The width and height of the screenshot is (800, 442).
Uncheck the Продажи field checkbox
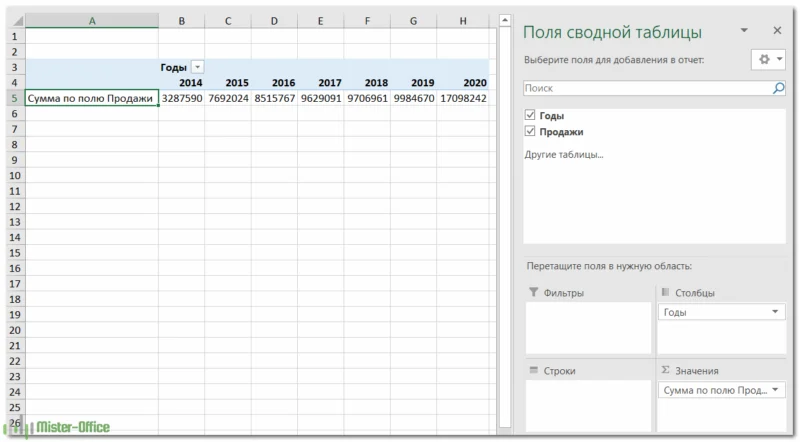coord(530,132)
